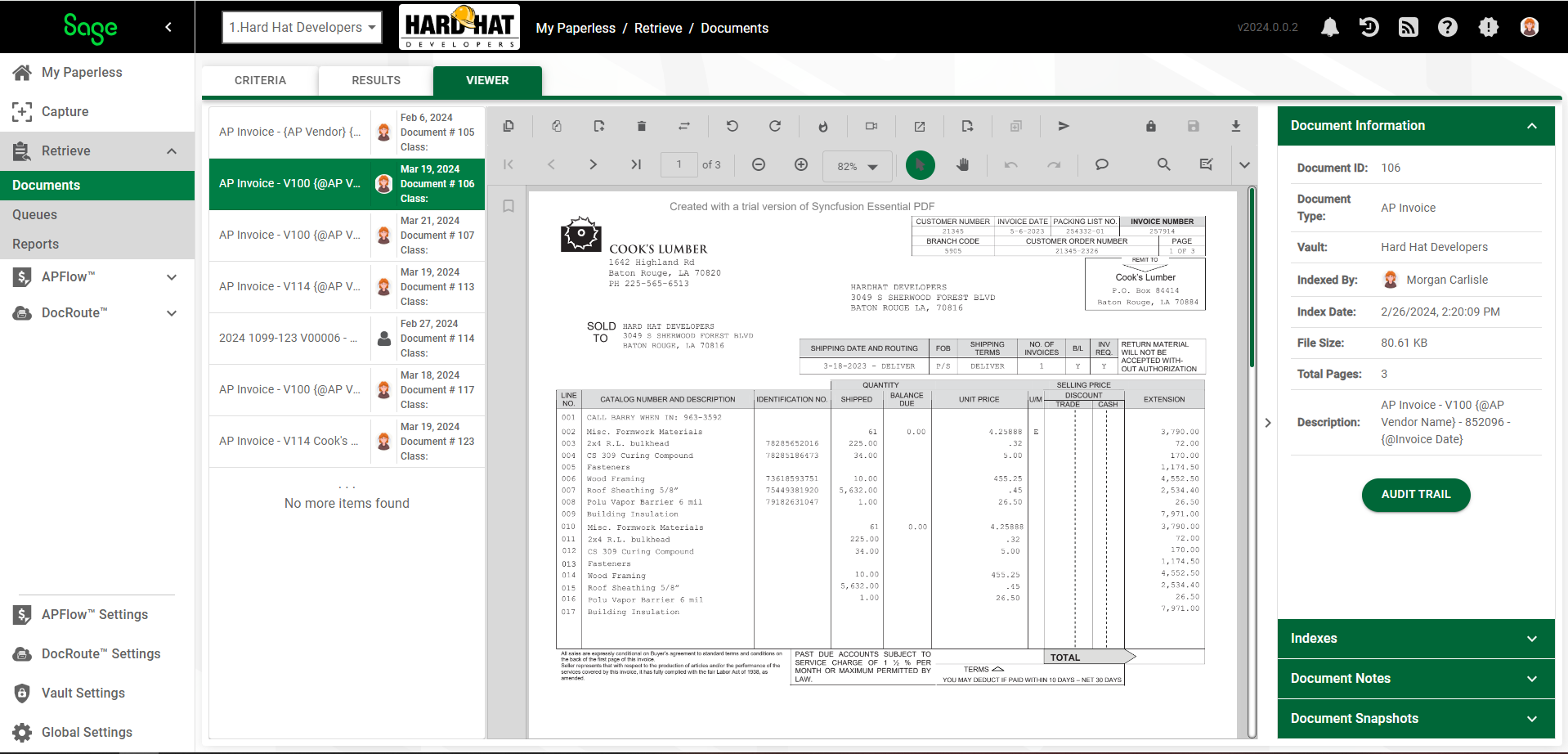
Task: Zoom in the document
Action: pyautogui.click(x=801, y=164)
